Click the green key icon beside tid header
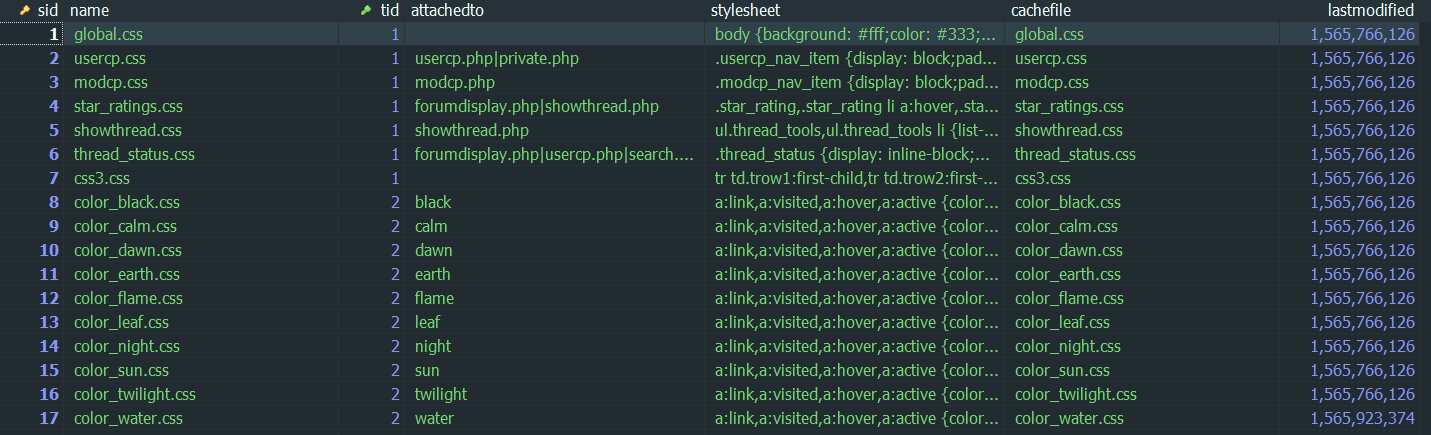The width and height of the screenshot is (1431, 435). tap(365, 10)
